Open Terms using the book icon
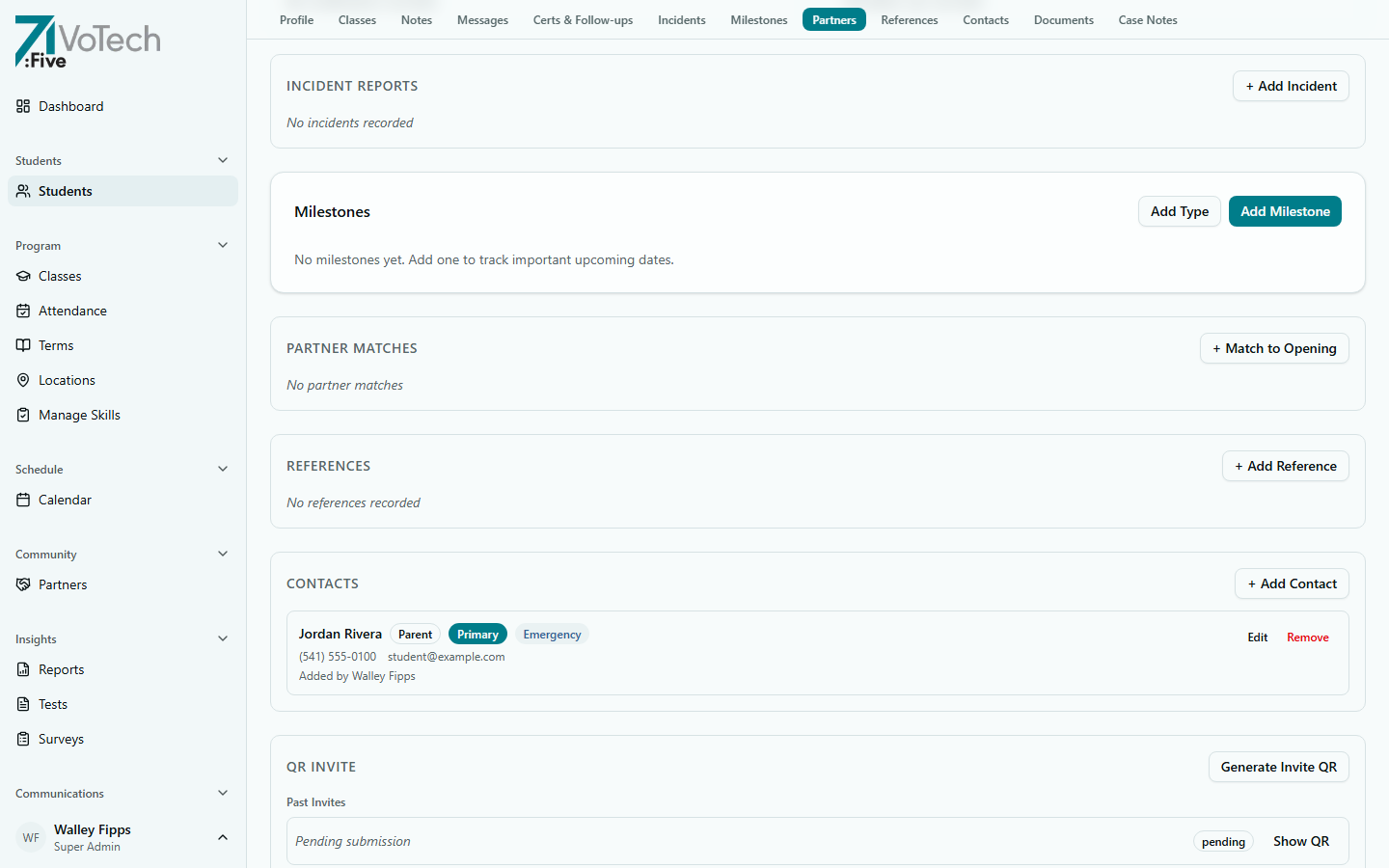The width and height of the screenshot is (1389, 868). point(23,344)
